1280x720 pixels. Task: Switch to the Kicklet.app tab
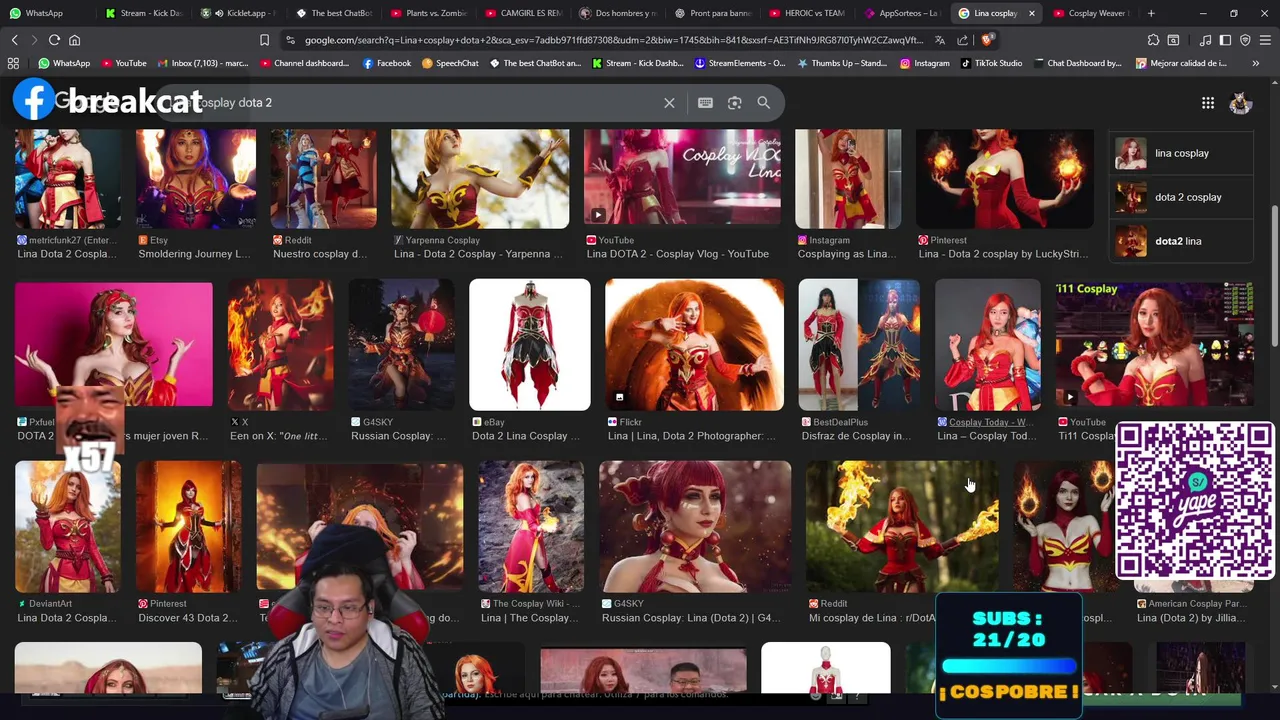(238, 13)
